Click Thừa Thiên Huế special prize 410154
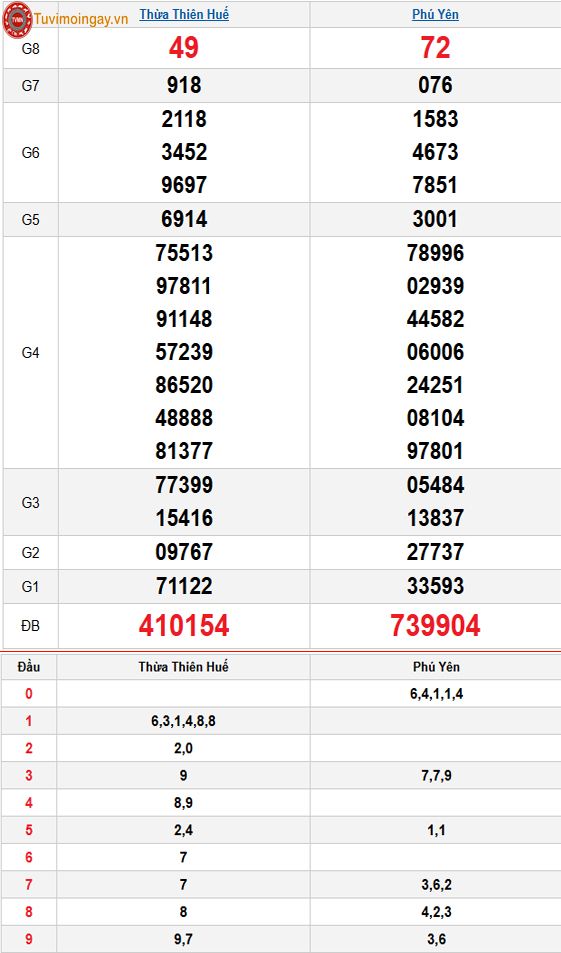 [184, 625]
